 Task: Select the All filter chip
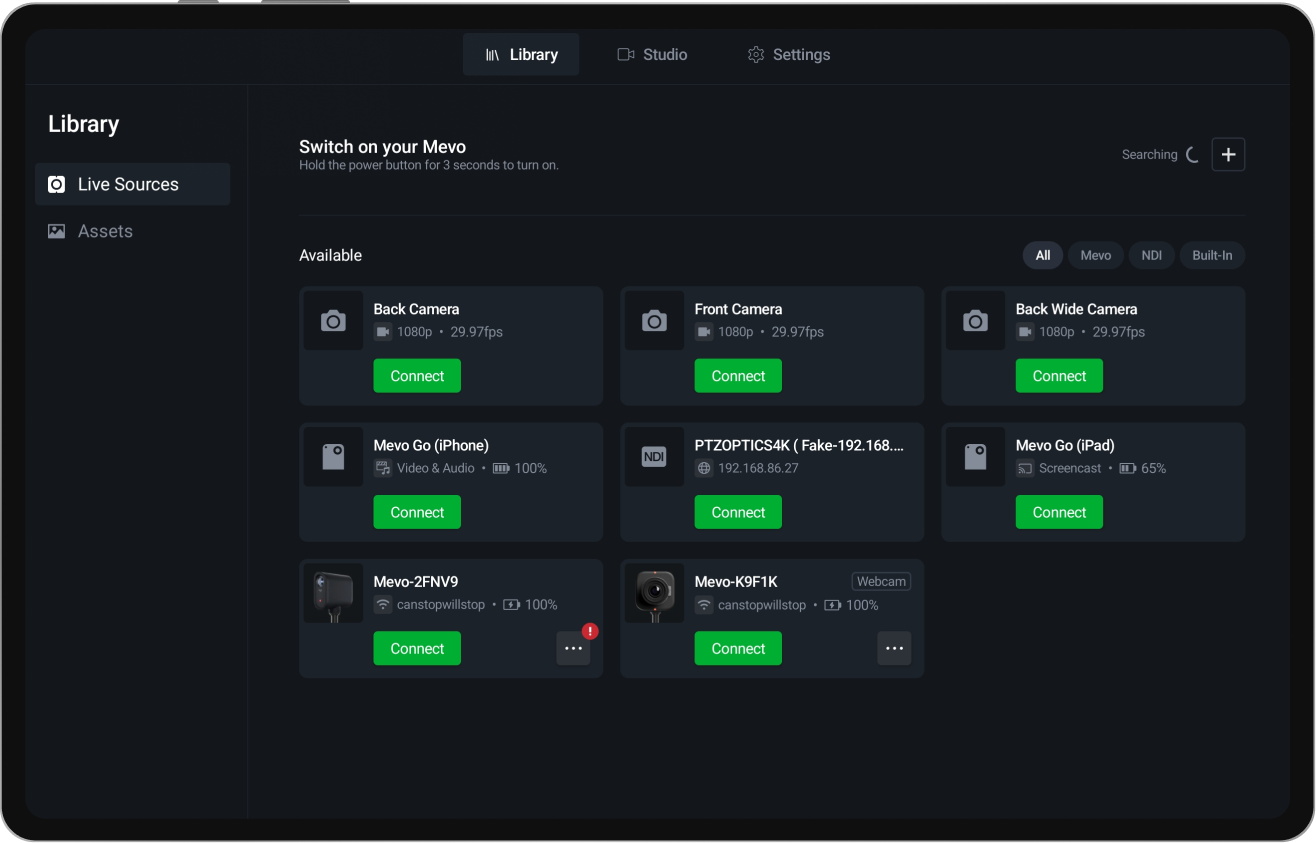click(1042, 255)
